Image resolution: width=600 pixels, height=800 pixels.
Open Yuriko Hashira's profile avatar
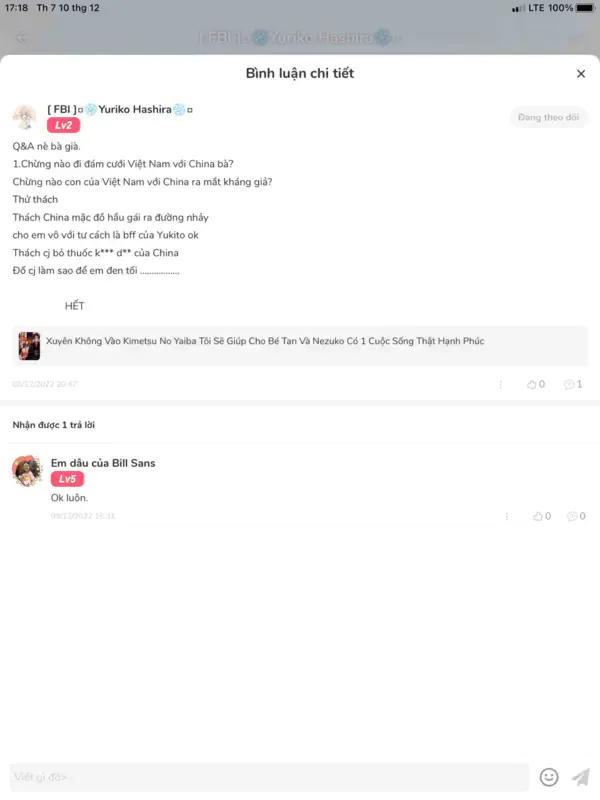tap(24, 117)
